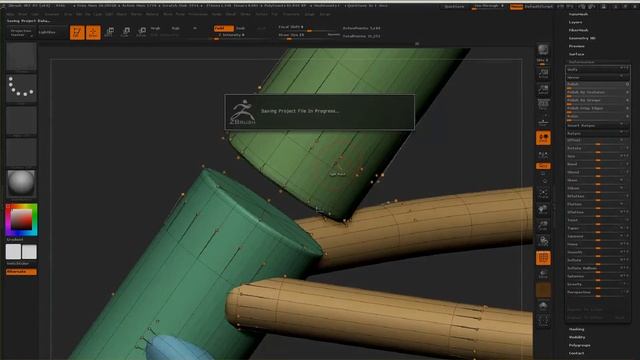Click the Xpose icon at right shelf bottom
The height and width of the screenshot is (360, 640).
click(543, 321)
